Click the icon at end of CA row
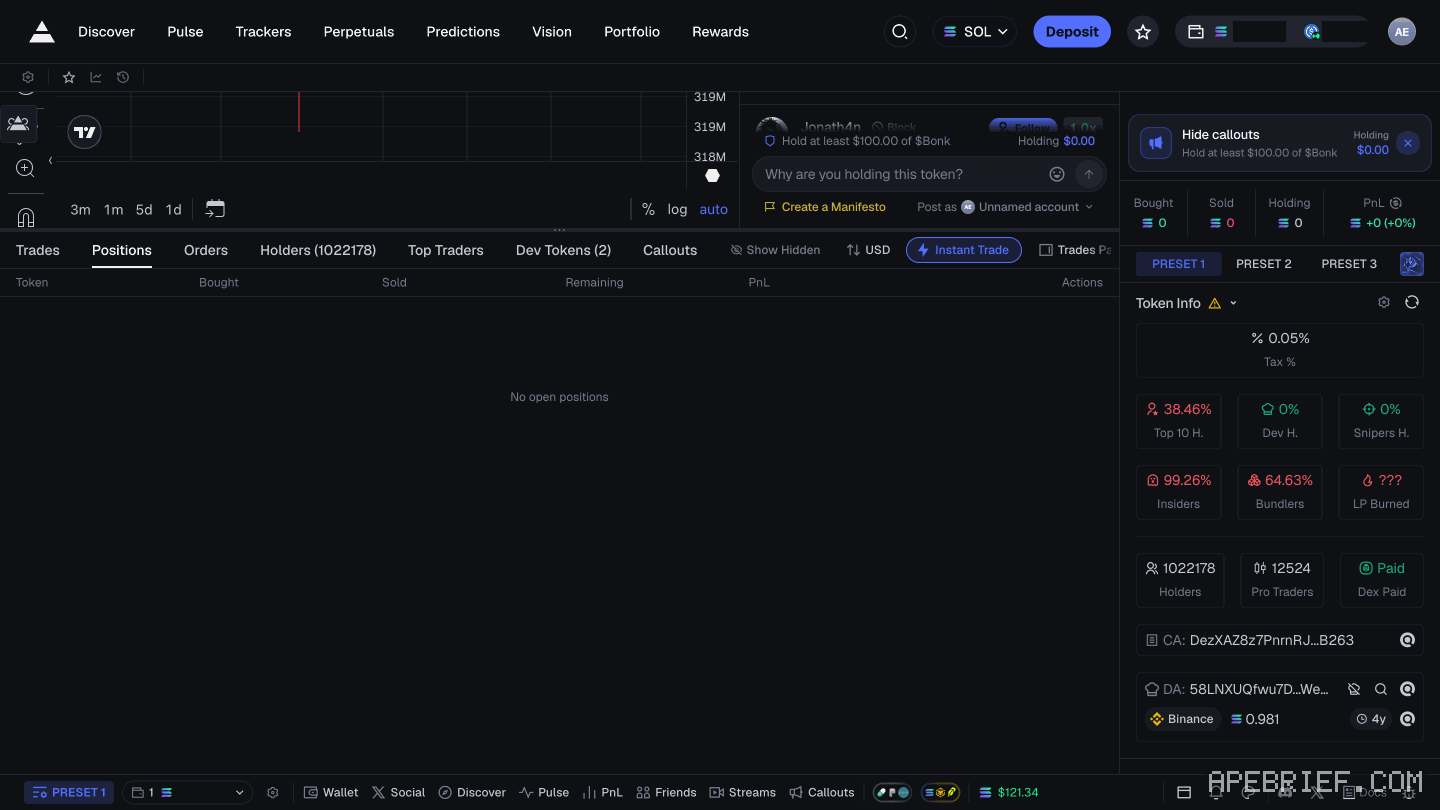Image resolution: width=1440 pixels, height=810 pixels. [1408, 640]
